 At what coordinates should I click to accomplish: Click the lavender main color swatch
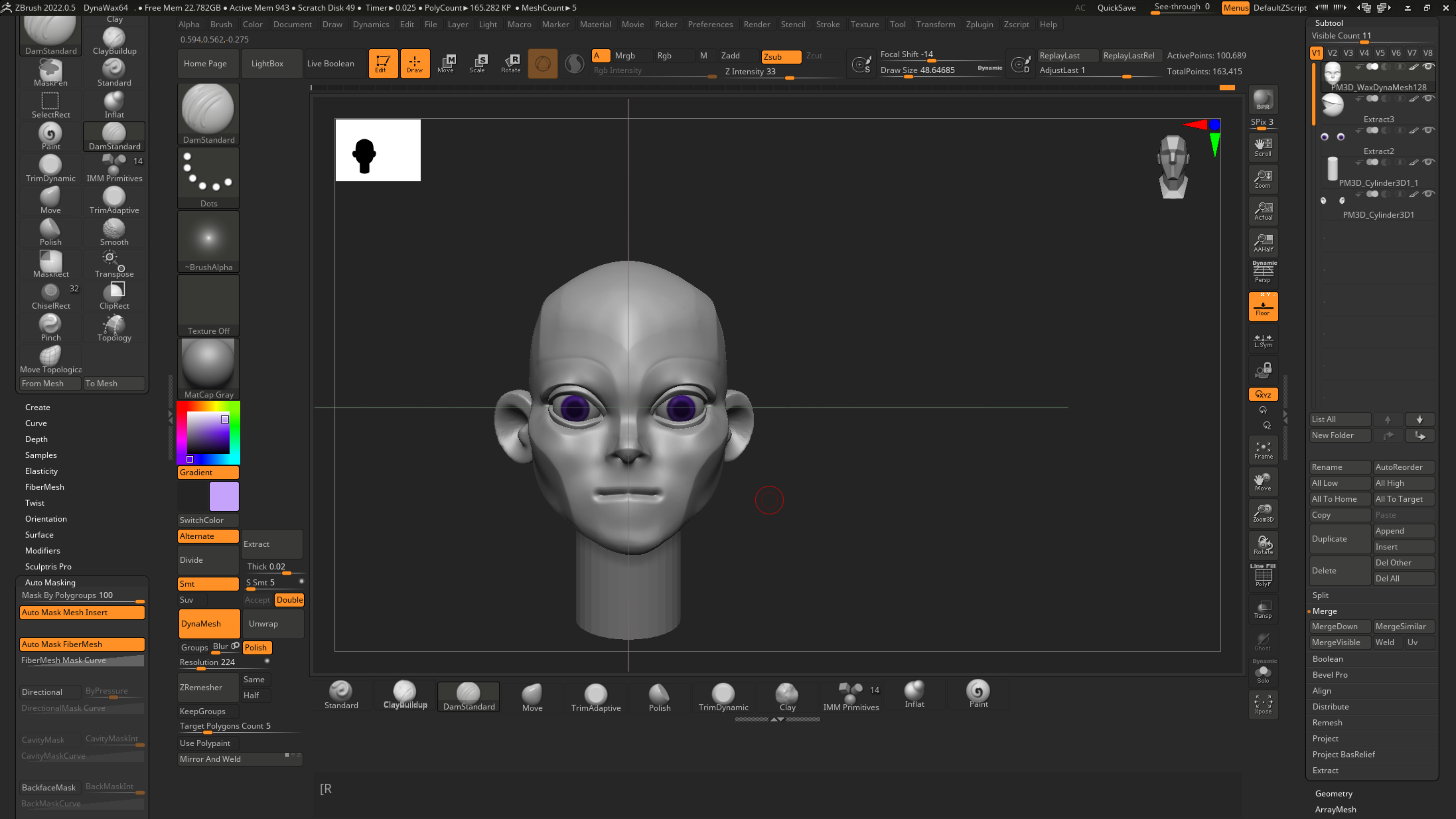coord(224,496)
